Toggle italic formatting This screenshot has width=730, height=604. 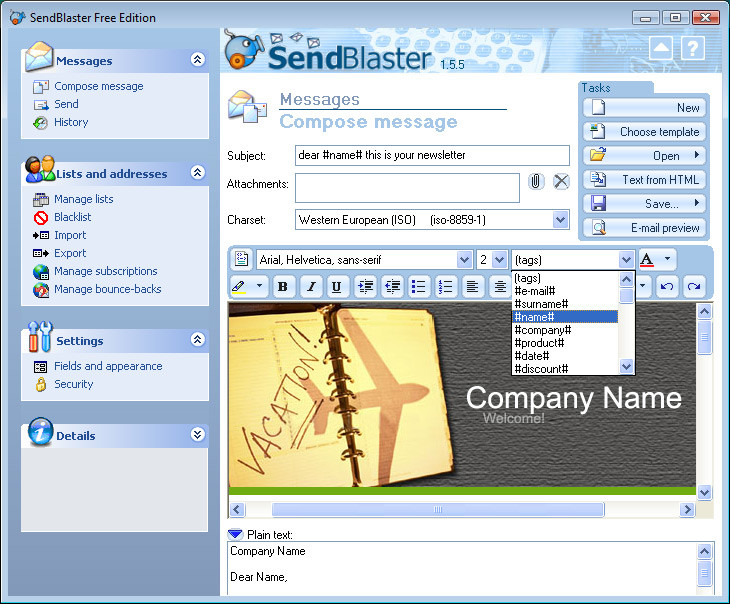click(x=311, y=287)
